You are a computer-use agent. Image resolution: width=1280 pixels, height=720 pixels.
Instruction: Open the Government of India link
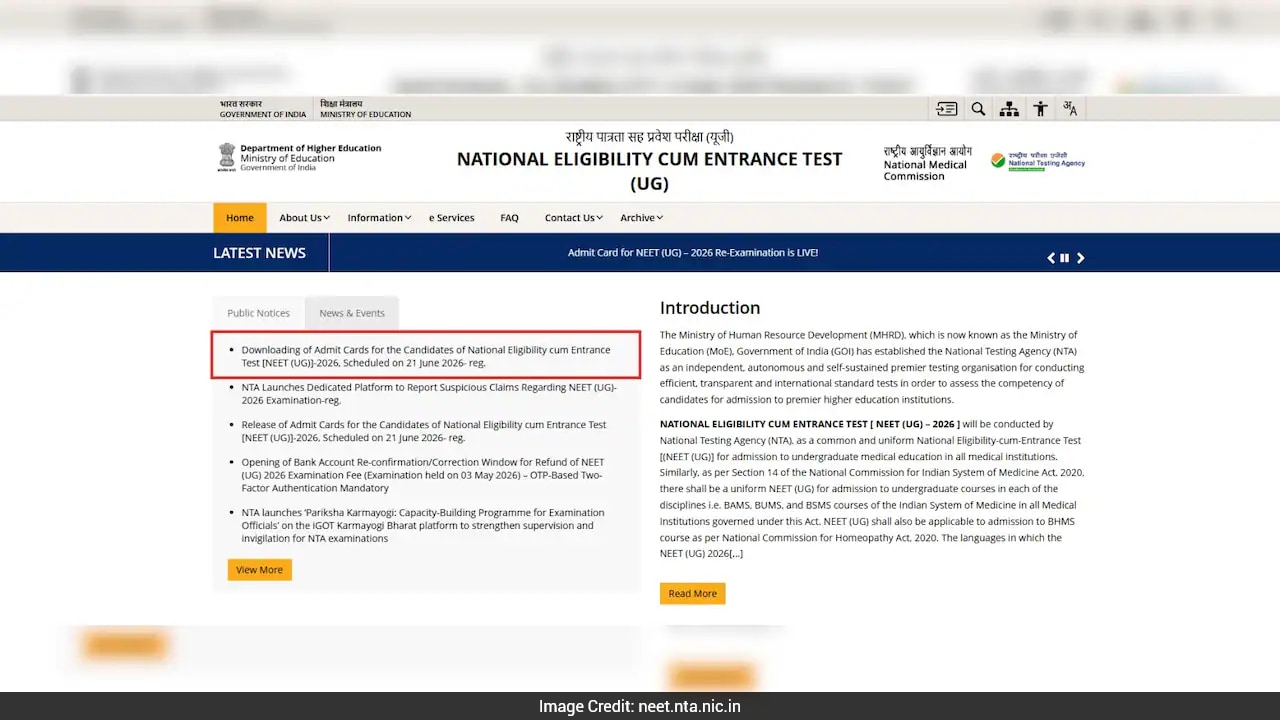[263, 109]
